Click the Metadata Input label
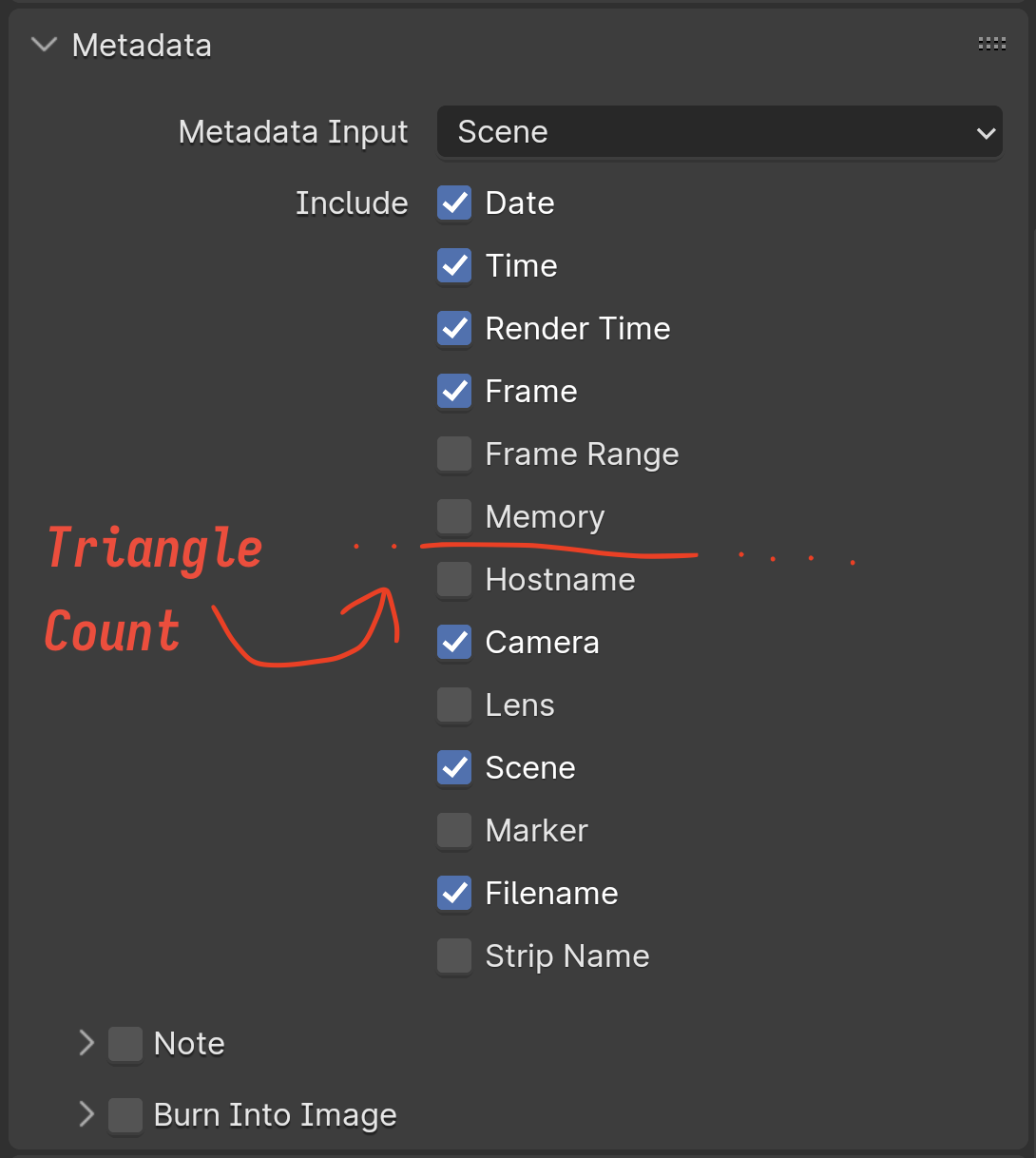Viewport: 1036px width, 1158px height. (x=294, y=132)
